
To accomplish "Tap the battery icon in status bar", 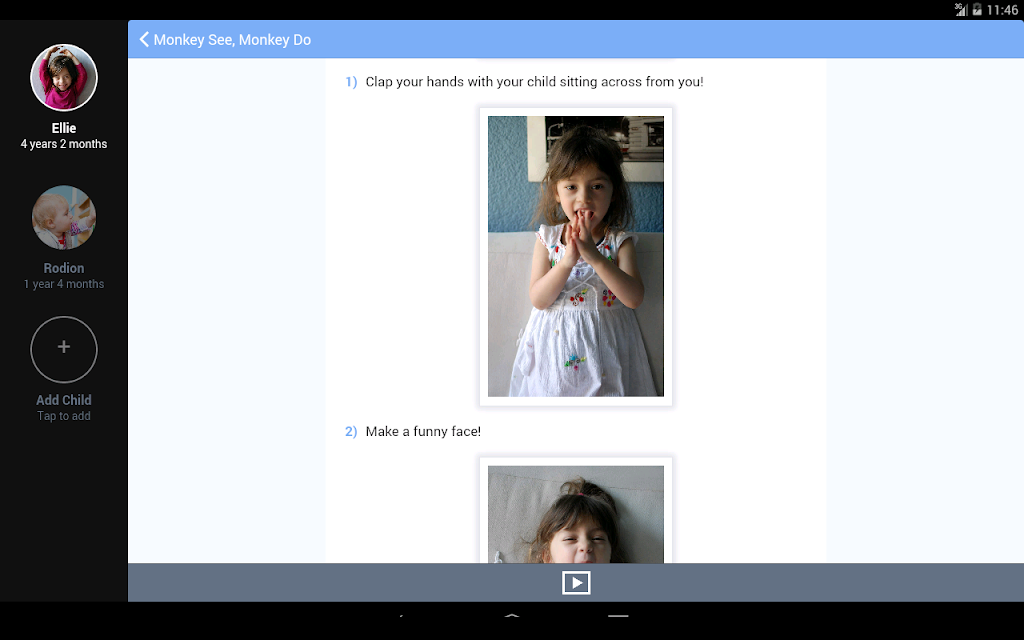I will (977, 9).
